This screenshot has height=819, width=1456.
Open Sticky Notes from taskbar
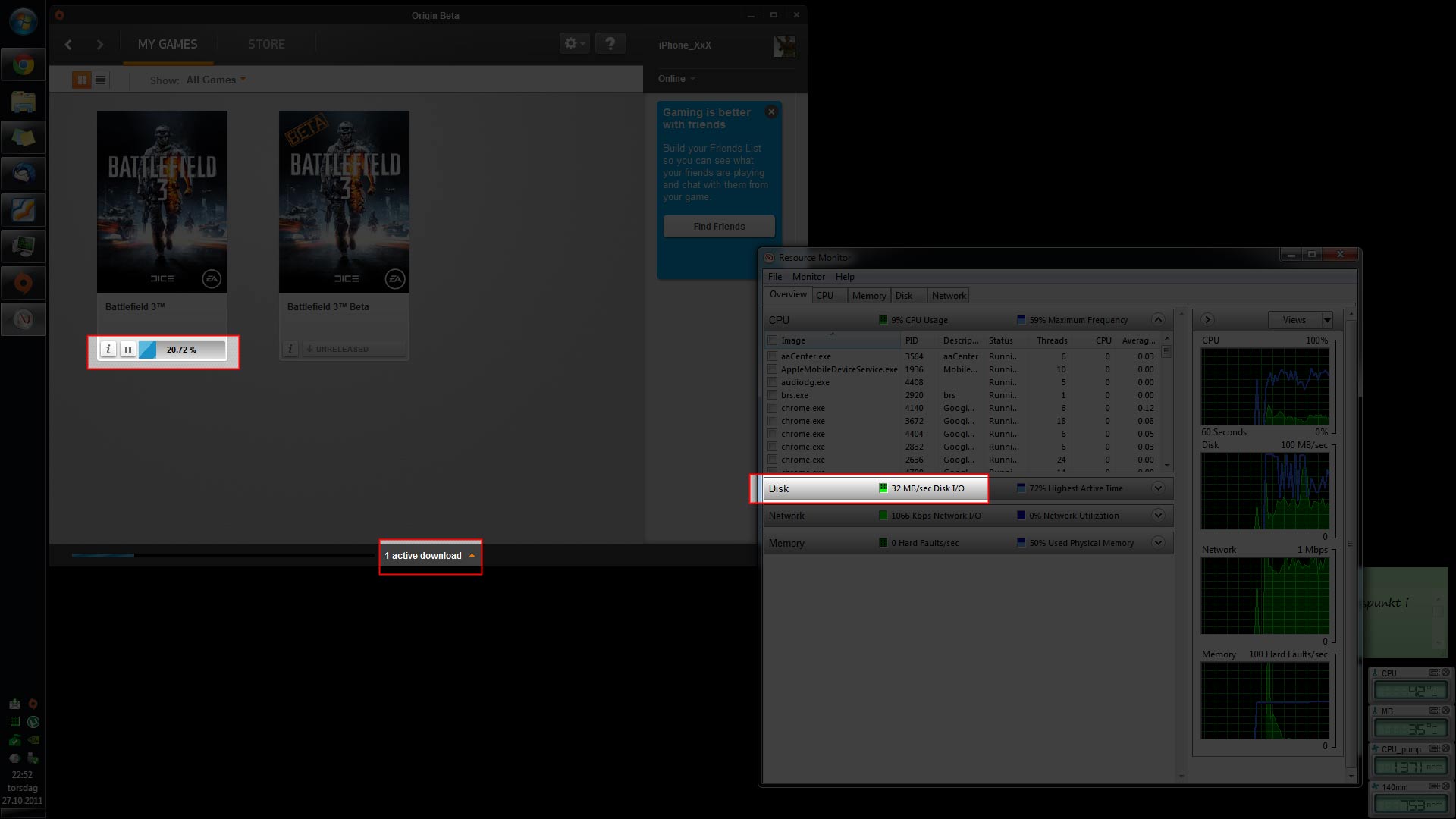(23, 138)
